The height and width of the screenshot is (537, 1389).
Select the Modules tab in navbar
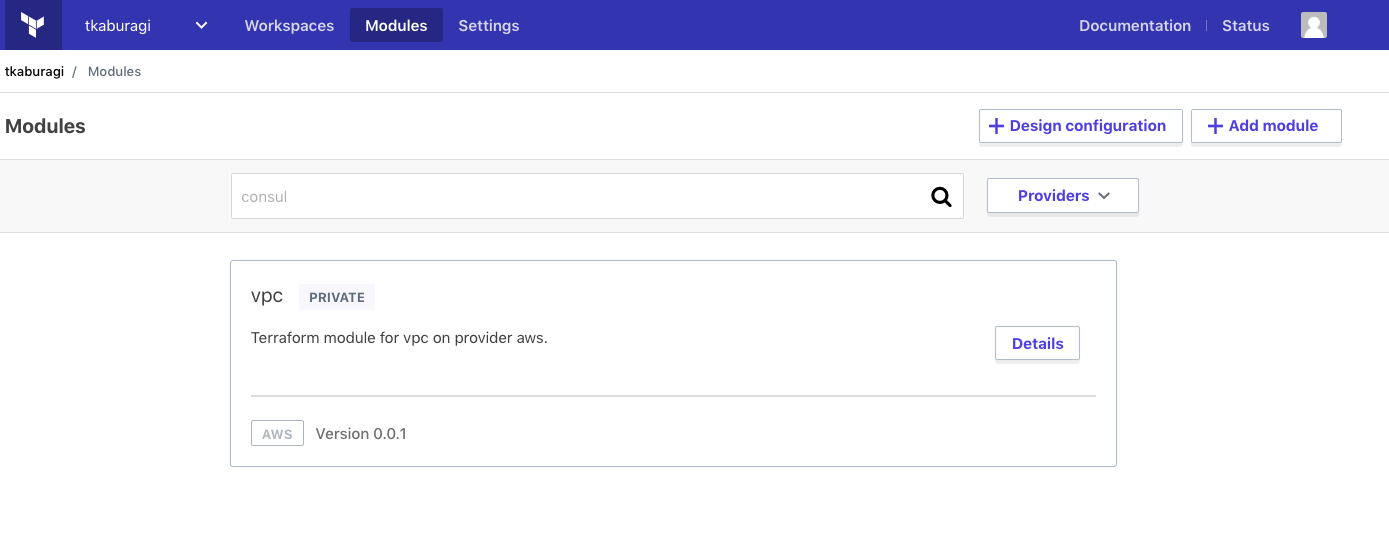point(396,25)
